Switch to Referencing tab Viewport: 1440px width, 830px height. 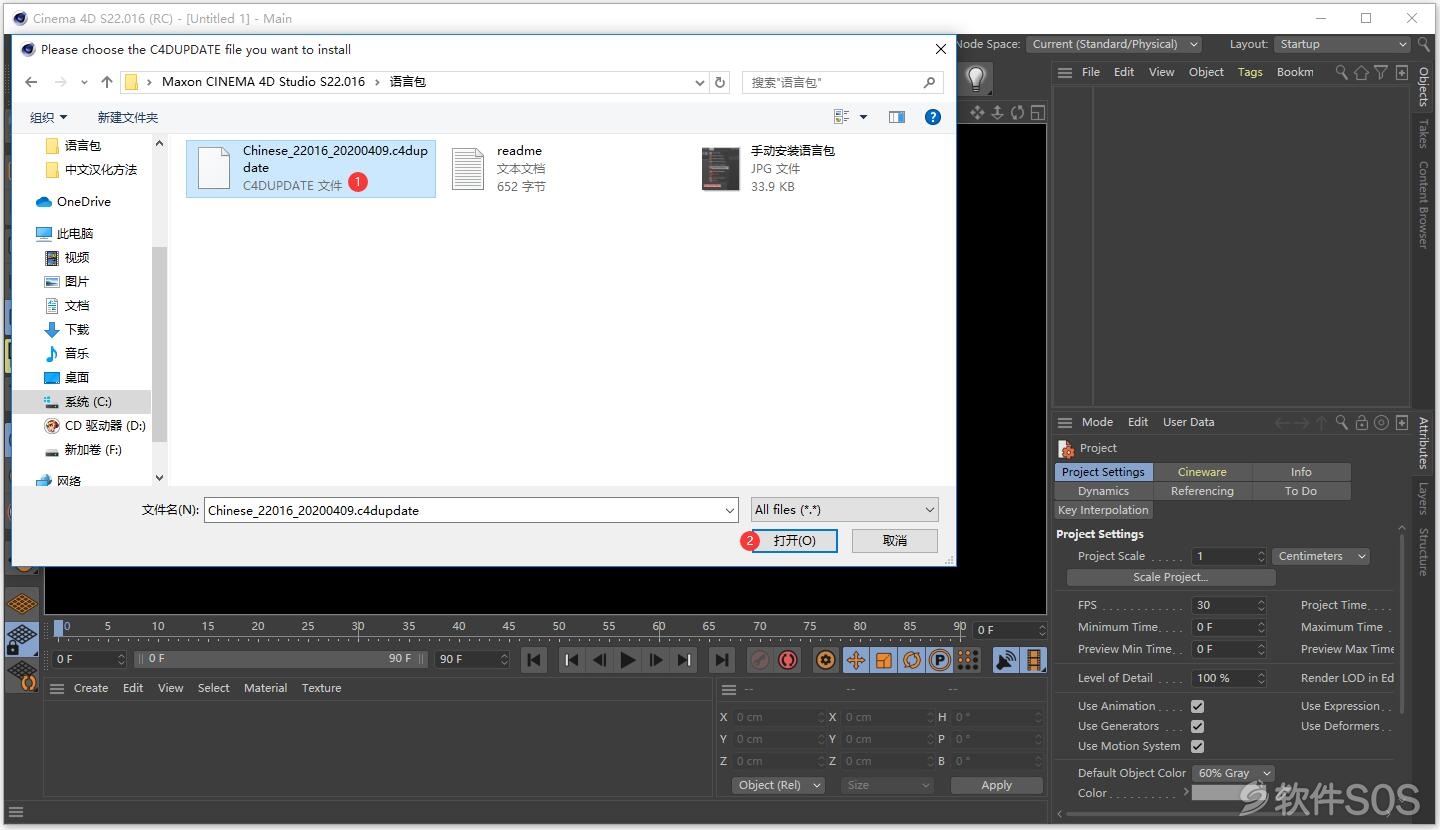1202,491
